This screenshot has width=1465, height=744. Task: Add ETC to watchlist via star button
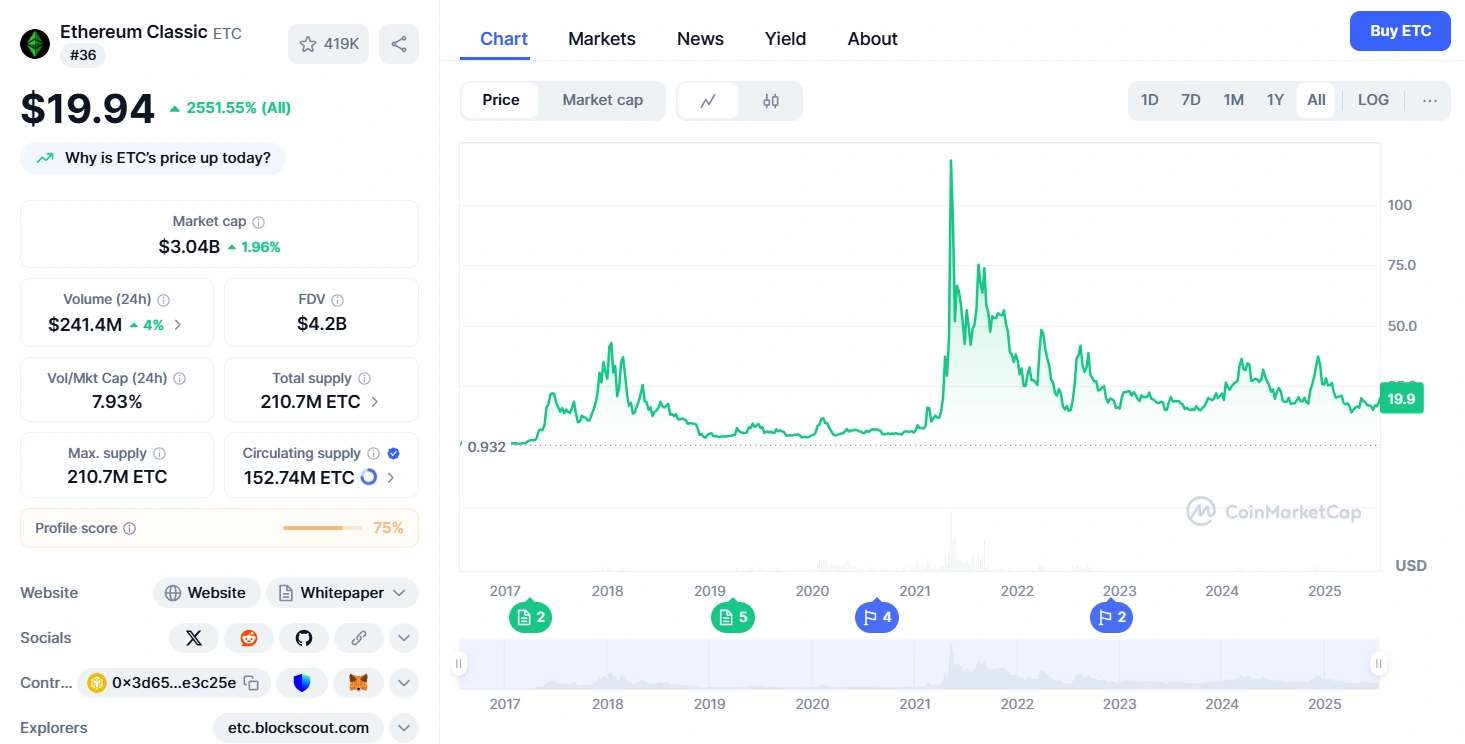[329, 44]
